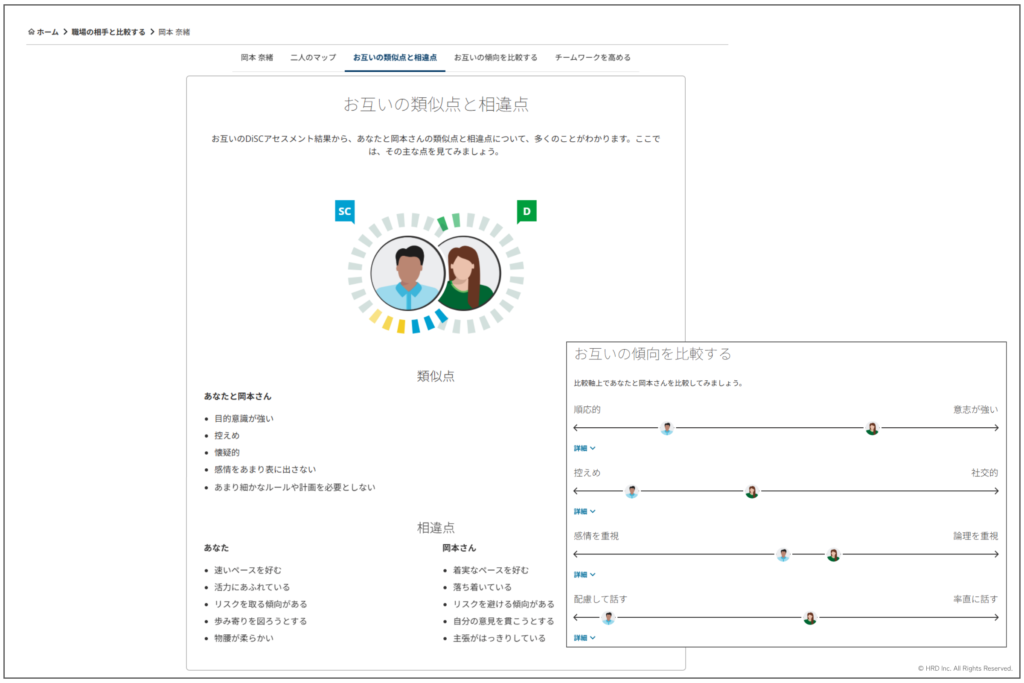The image size is (1024, 683).
Task: Go to 職場の相手と比較する breadcrumb link
Action: (108, 32)
